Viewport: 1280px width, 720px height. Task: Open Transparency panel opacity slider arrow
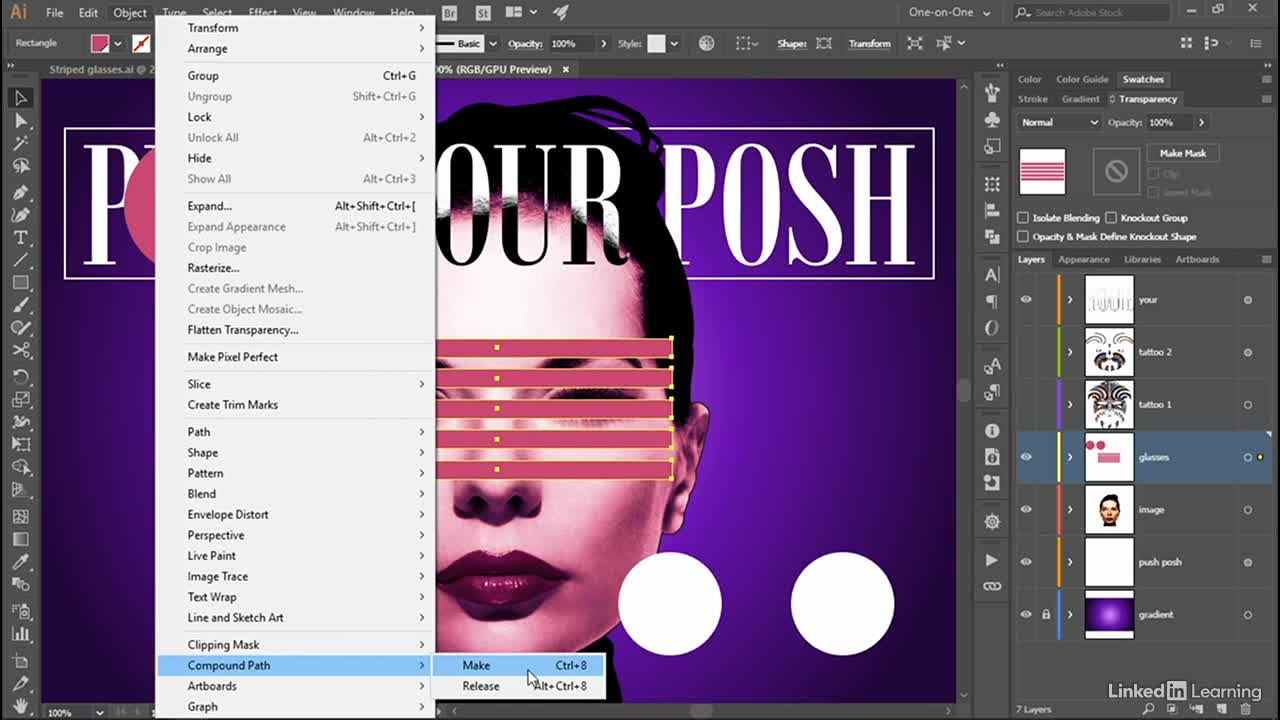click(x=1201, y=122)
